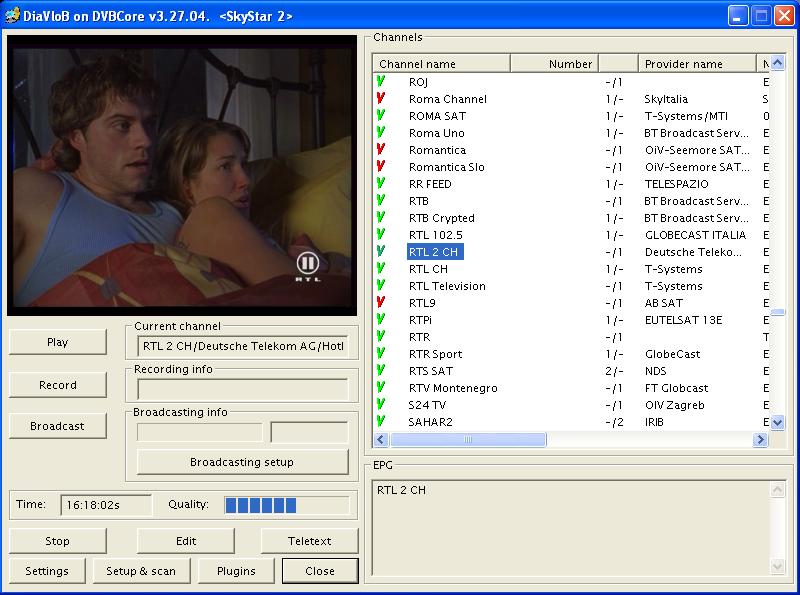Click the provider text SkyItalia
This screenshot has height=595, width=800.
(x=666, y=99)
